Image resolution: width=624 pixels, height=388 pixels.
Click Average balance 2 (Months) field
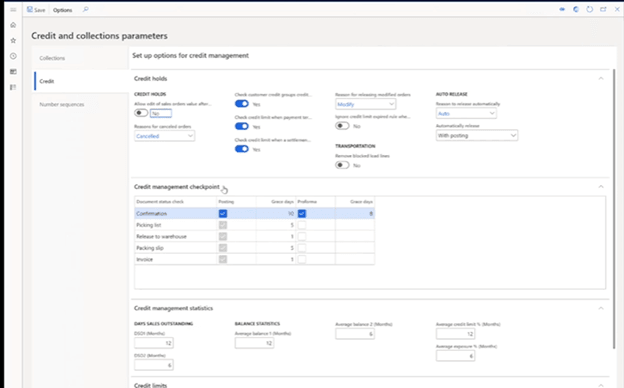coord(355,334)
